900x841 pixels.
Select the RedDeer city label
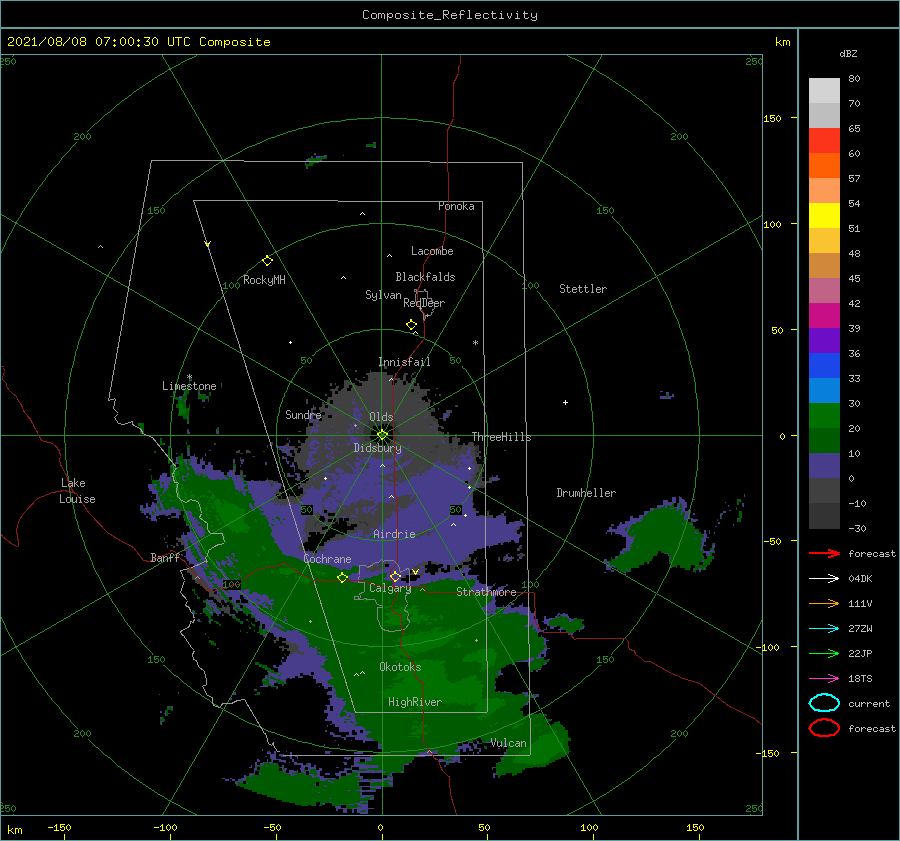click(424, 303)
